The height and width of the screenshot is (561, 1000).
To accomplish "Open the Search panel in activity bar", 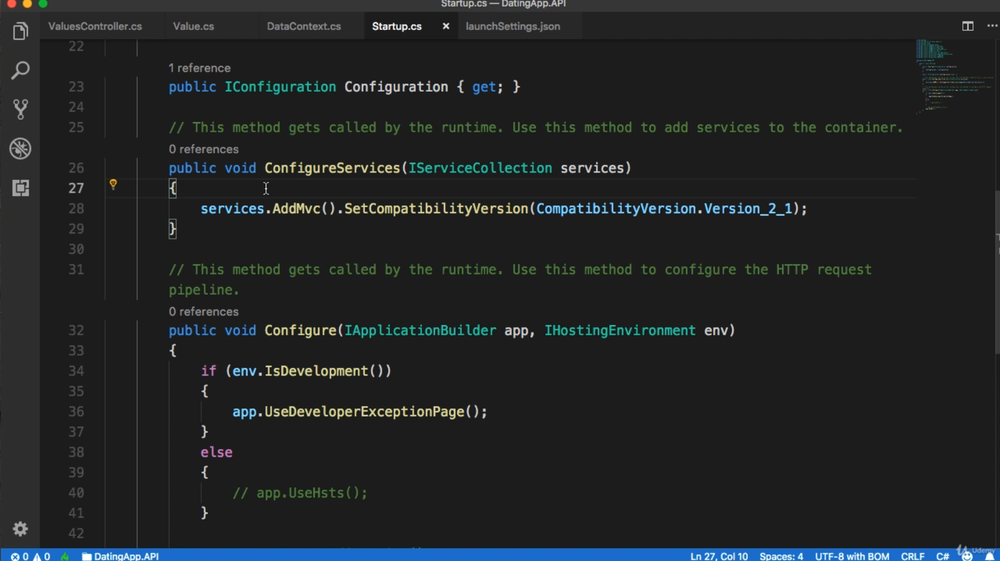I will [x=20, y=71].
